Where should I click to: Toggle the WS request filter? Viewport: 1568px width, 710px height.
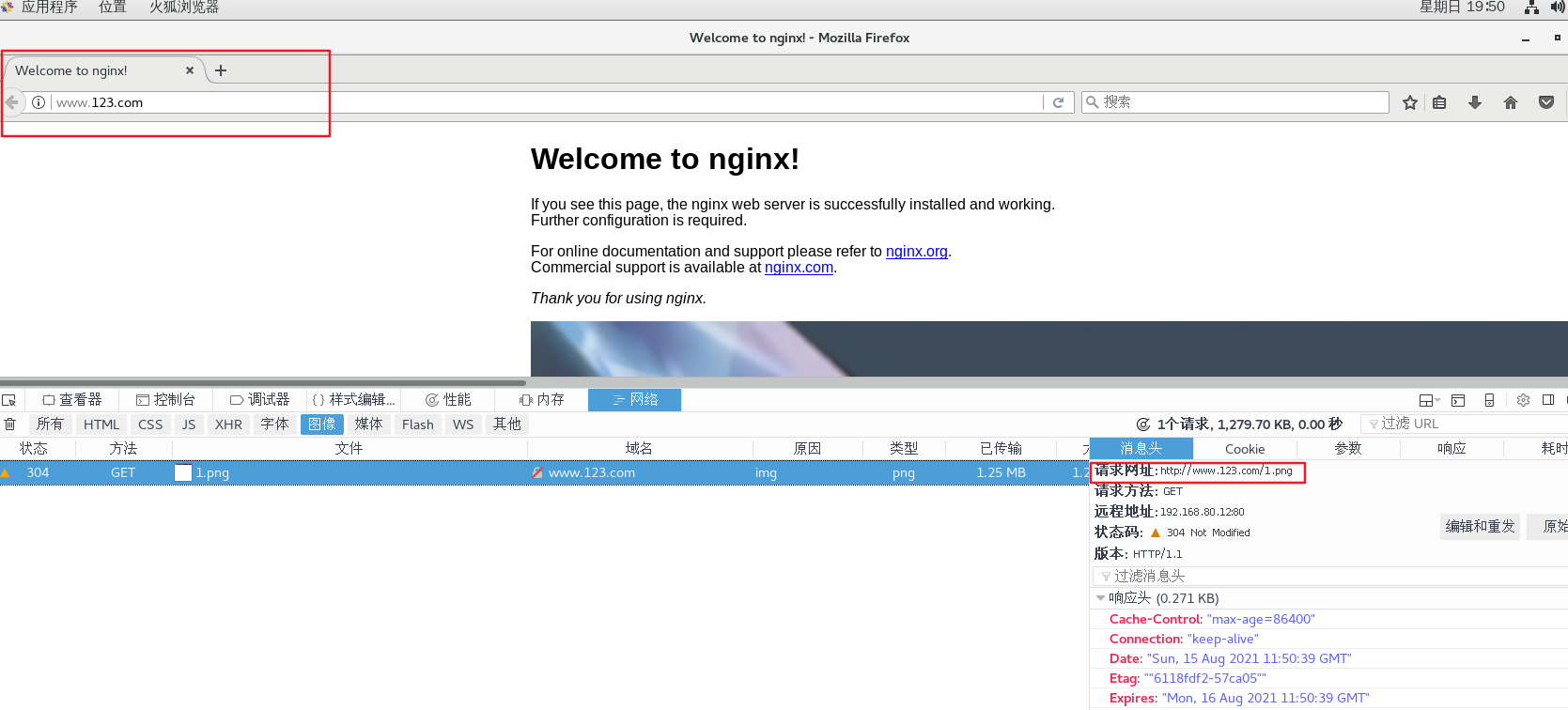click(x=463, y=424)
